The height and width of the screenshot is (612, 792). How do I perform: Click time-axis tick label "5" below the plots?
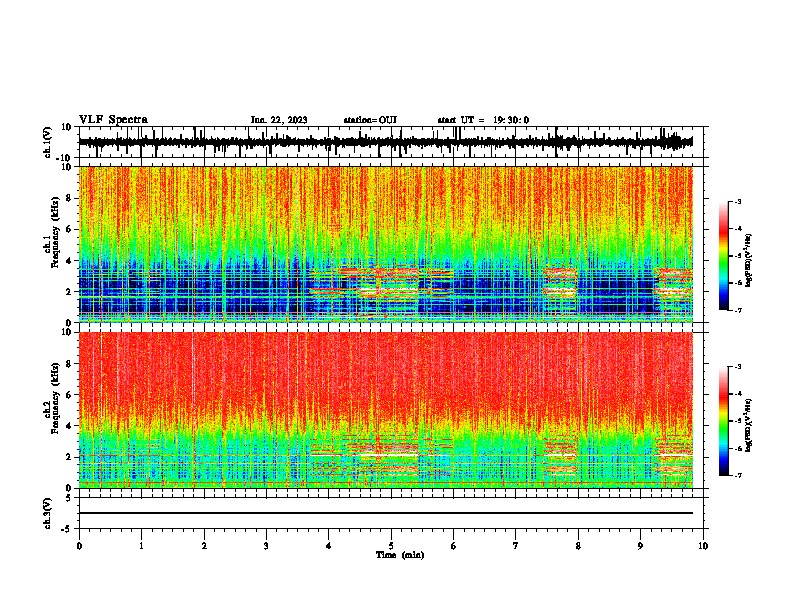[x=391, y=546]
